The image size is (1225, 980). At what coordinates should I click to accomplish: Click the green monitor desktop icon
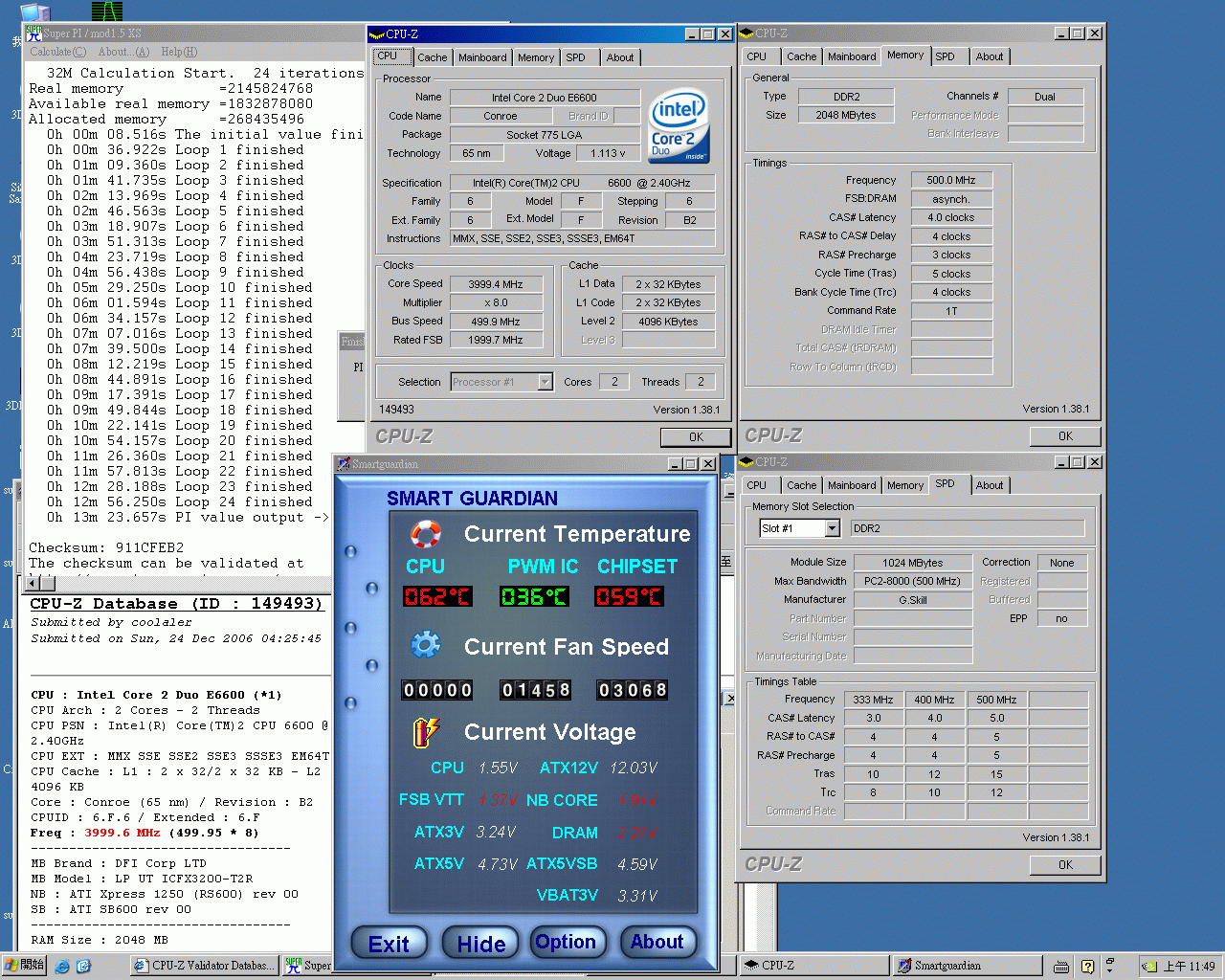(x=107, y=11)
